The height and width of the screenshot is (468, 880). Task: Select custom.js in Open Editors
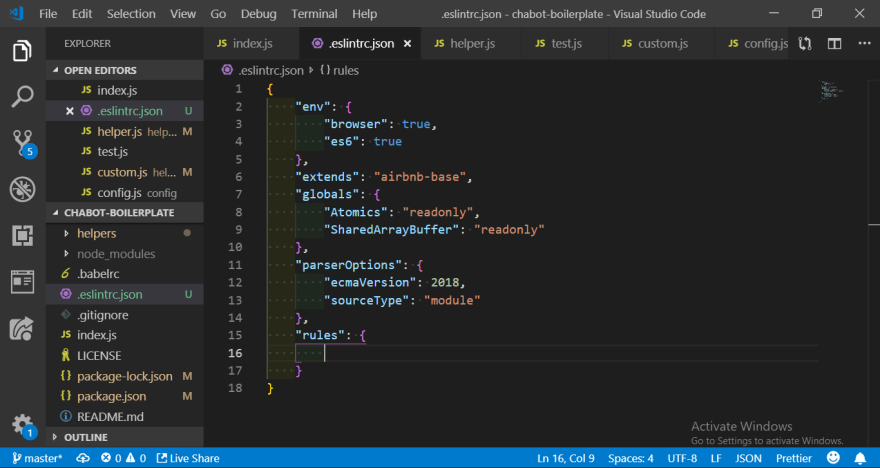pyautogui.click(x=125, y=172)
